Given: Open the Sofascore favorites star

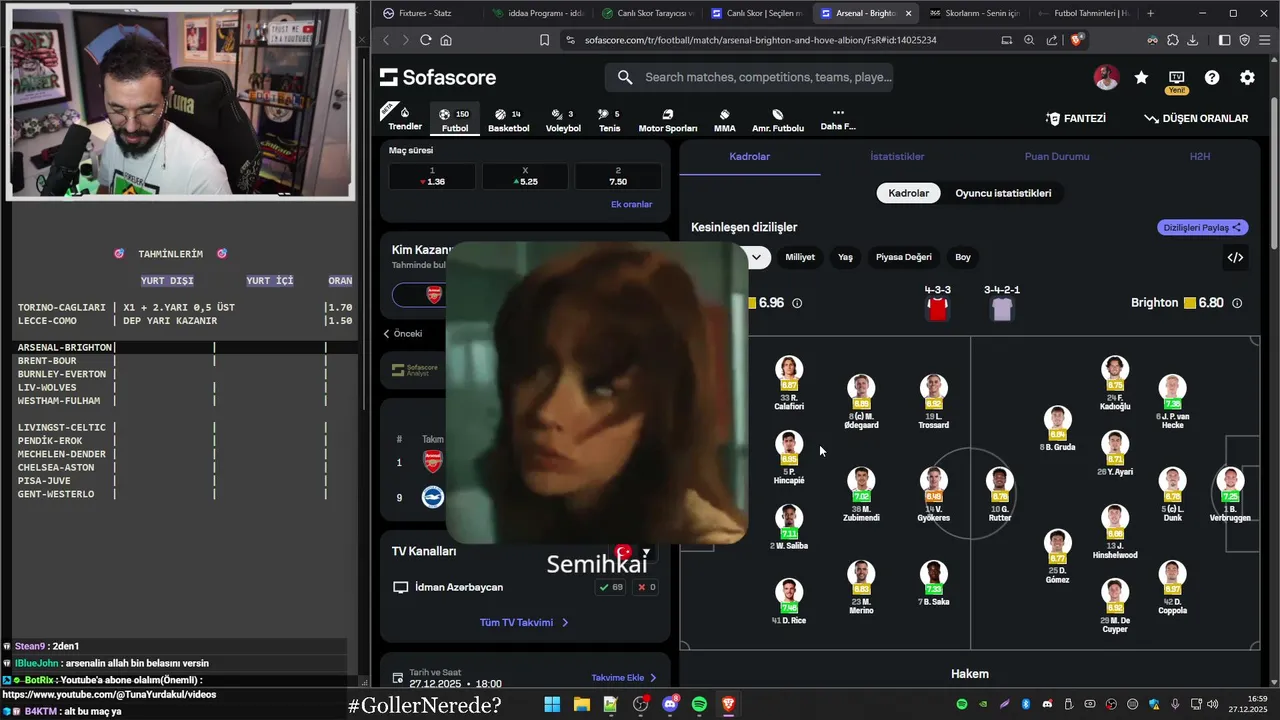Looking at the screenshot, I should 1141,77.
